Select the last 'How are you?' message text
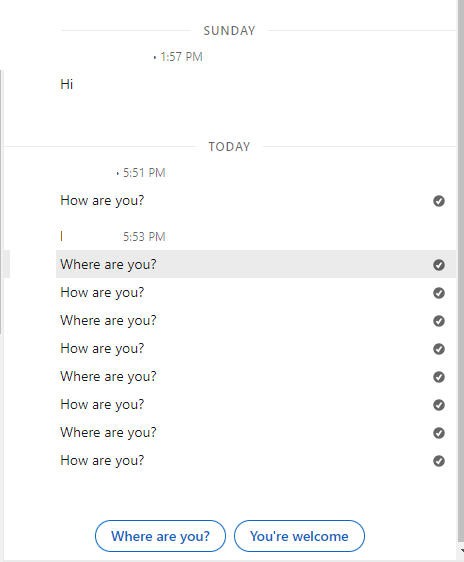 (x=102, y=461)
